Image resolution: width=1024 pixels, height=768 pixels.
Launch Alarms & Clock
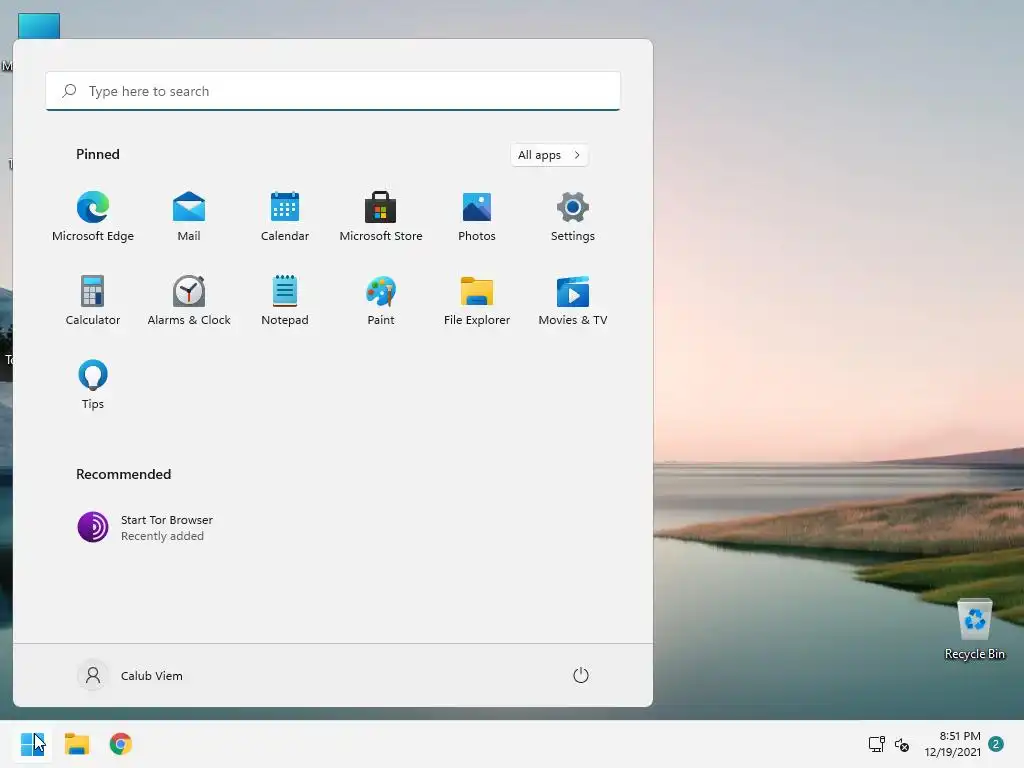[x=189, y=300]
